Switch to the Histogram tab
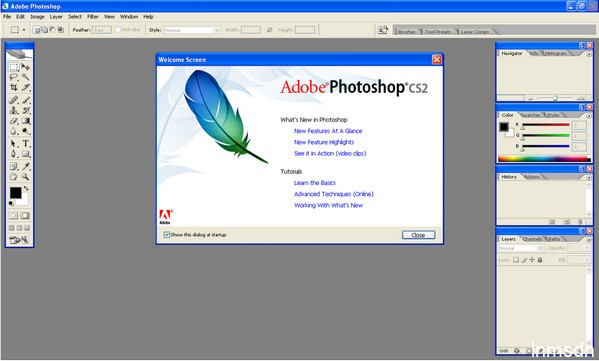 (x=555, y=53)
